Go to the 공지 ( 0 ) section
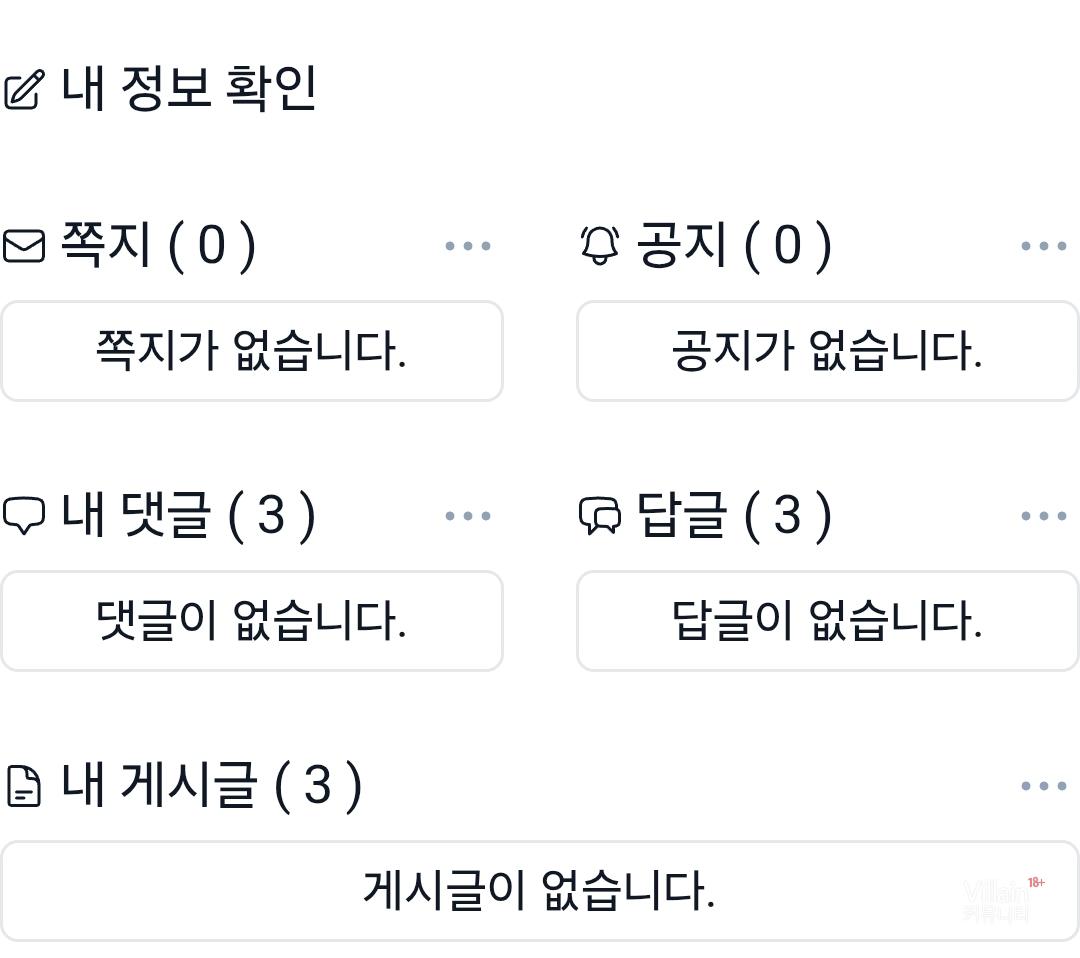 click(734, 245)
